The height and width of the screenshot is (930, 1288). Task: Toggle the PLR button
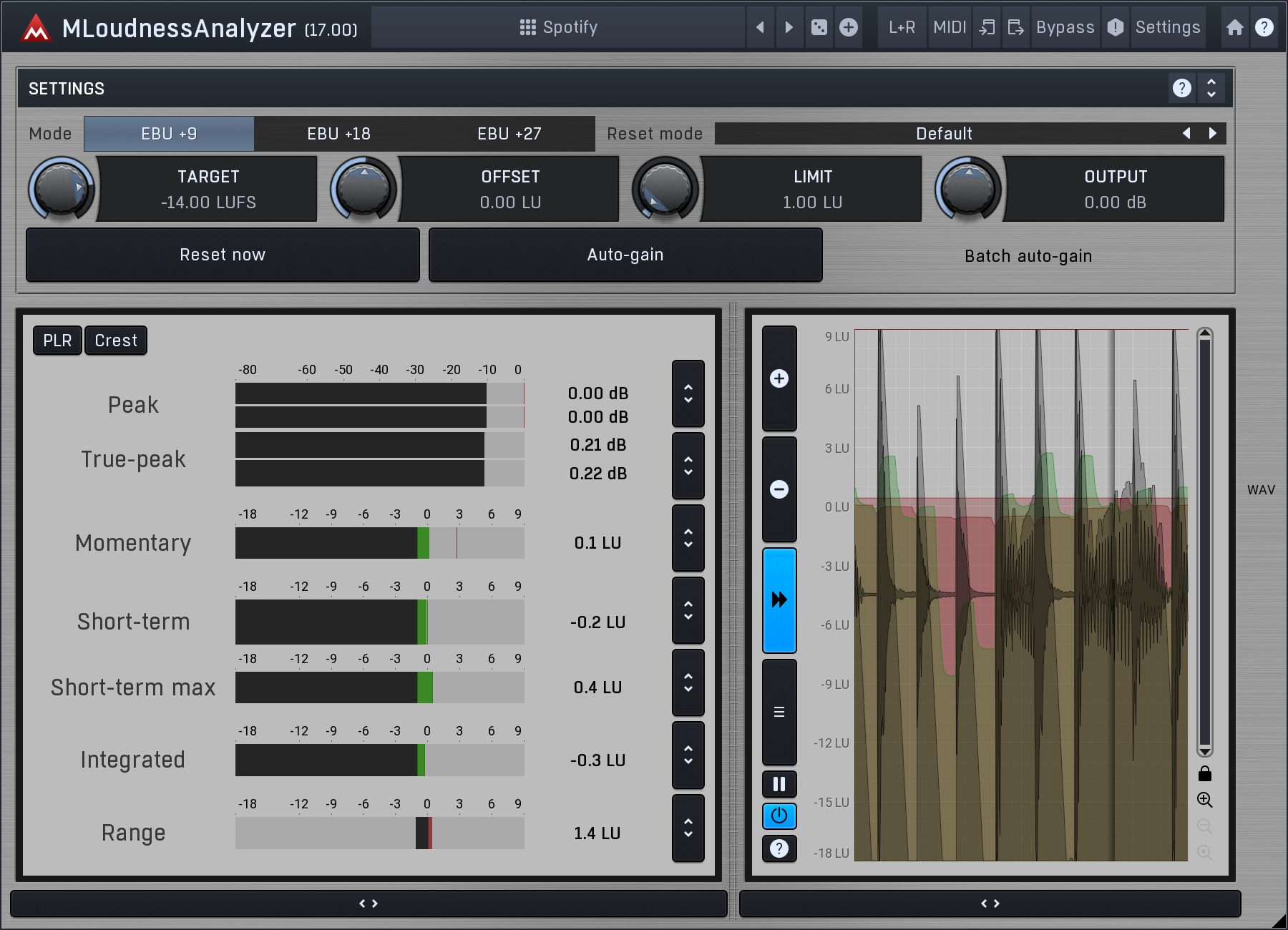coord(57,341)
